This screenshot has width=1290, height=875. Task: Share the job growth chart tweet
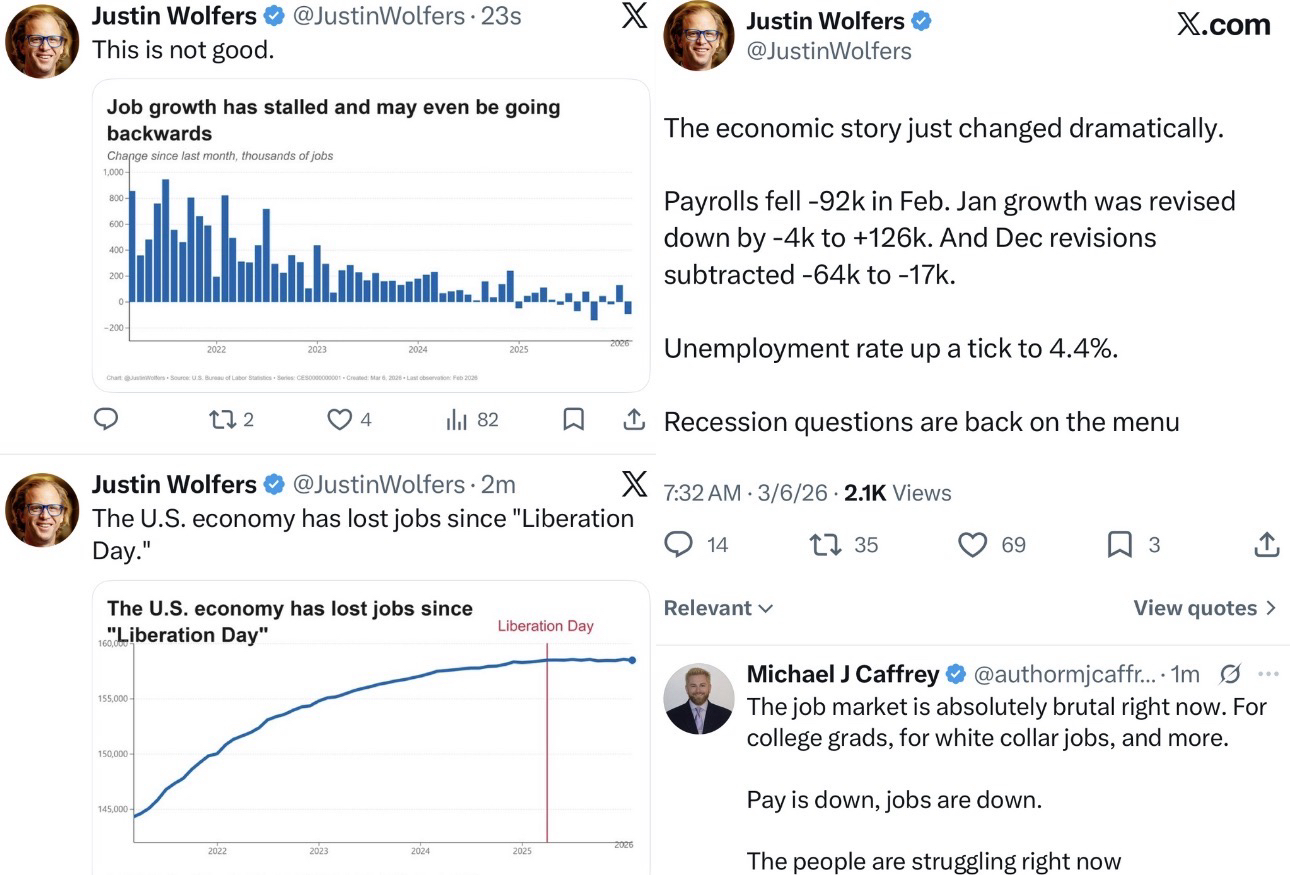tap(634, 420)
